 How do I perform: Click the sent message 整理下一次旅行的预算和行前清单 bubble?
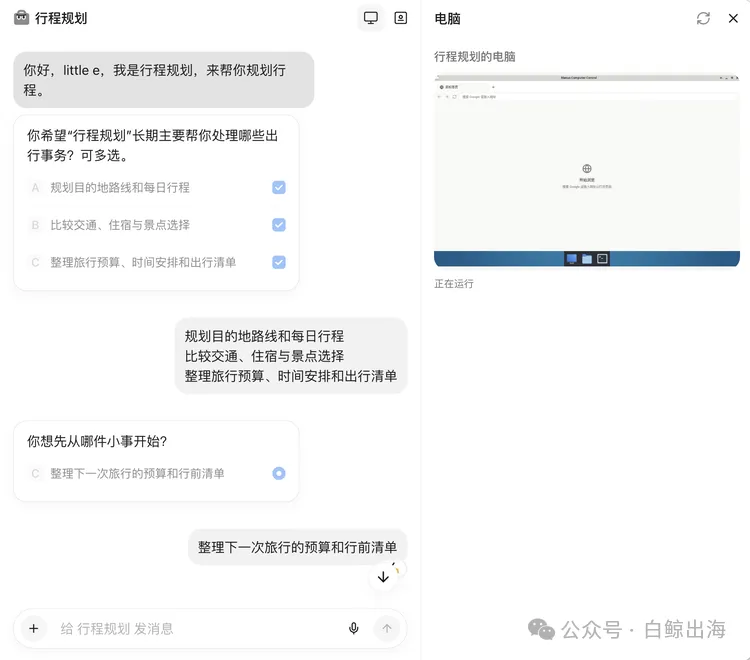(298, 547)
